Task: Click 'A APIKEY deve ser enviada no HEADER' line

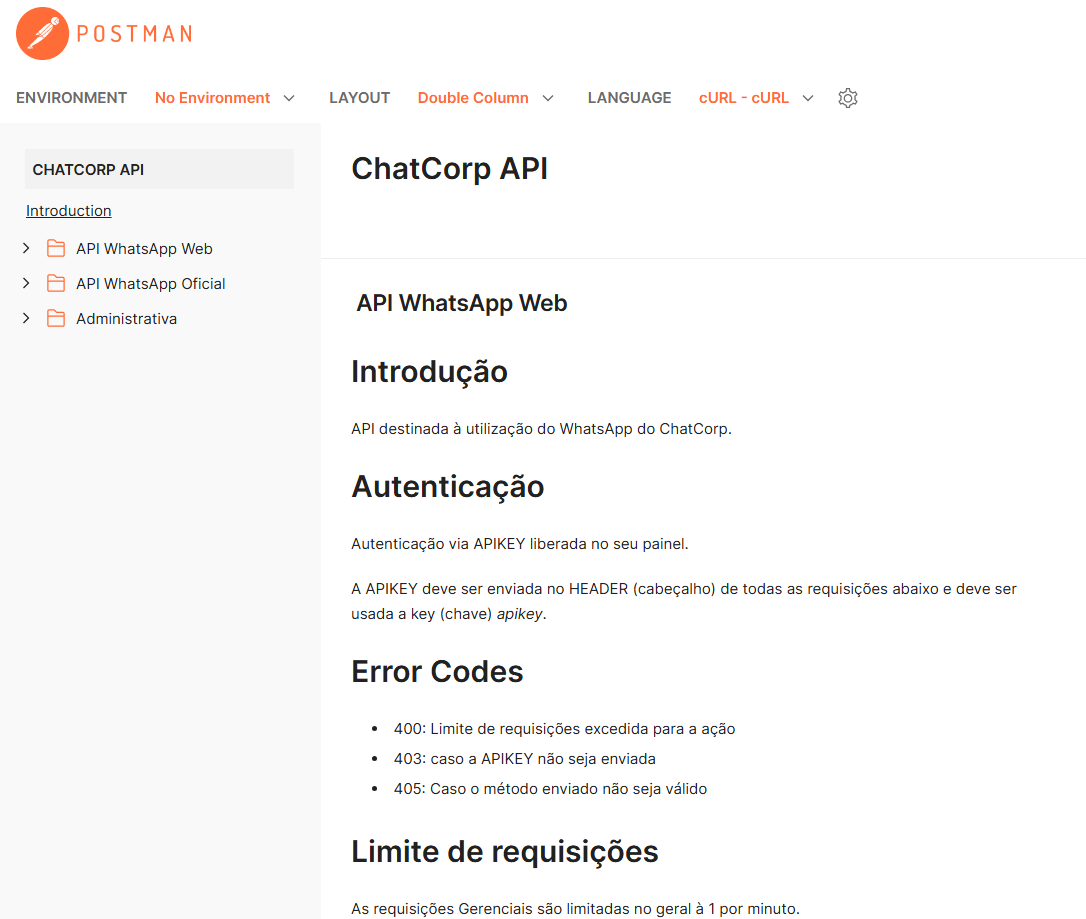Action: 684,589
